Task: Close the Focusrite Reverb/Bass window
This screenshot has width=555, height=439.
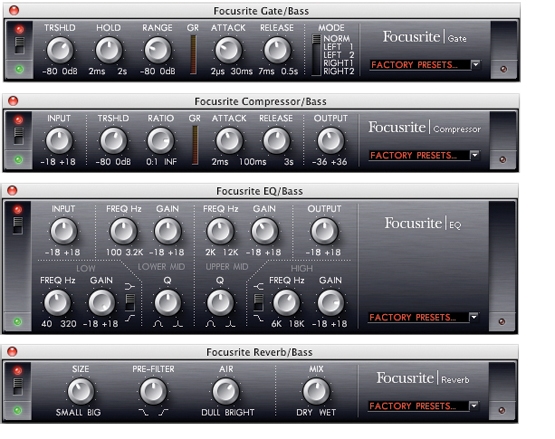Action: click(12, 352)
